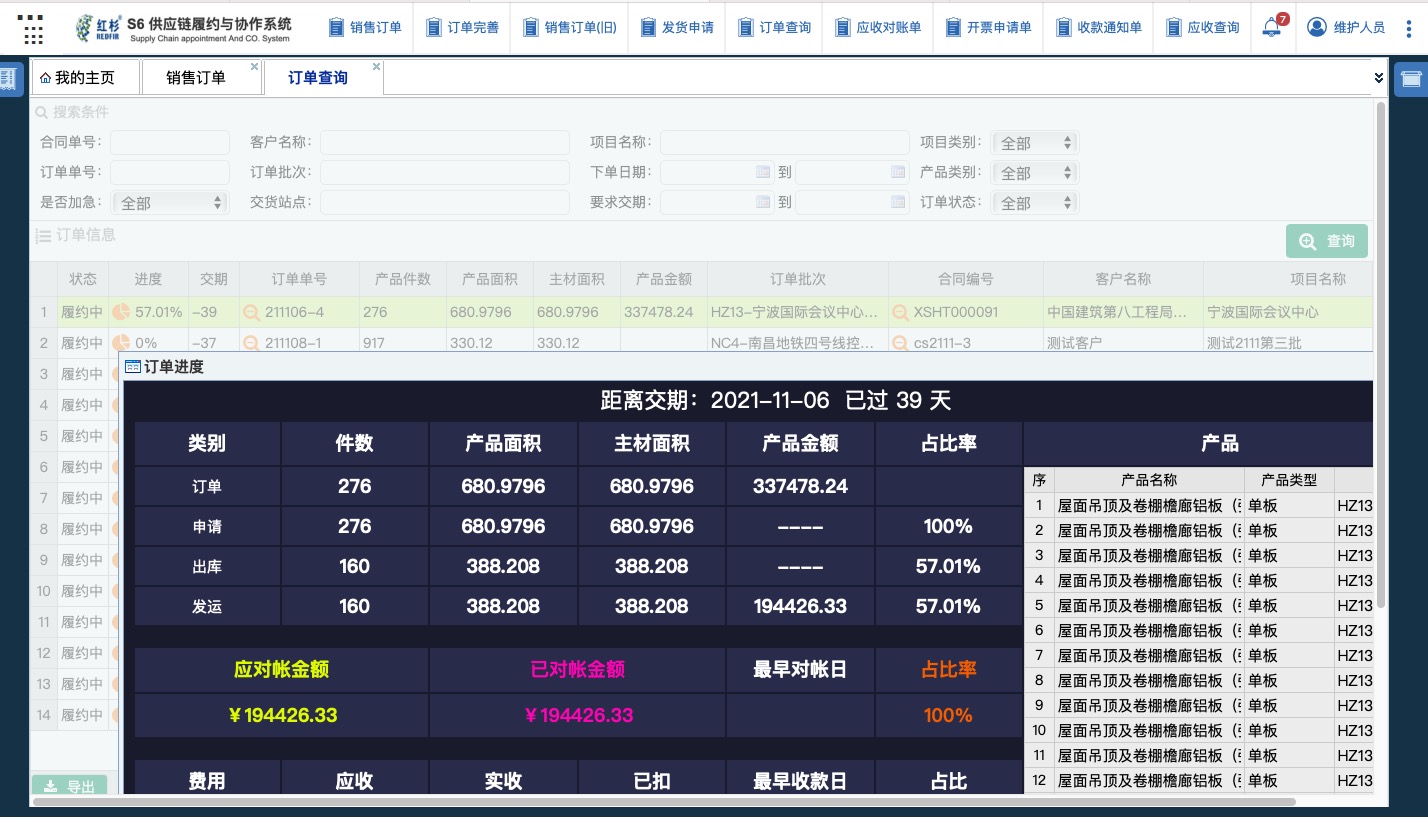Switch to 销售订单 tab
The image size is (1428, 820).
pos(196,78)
